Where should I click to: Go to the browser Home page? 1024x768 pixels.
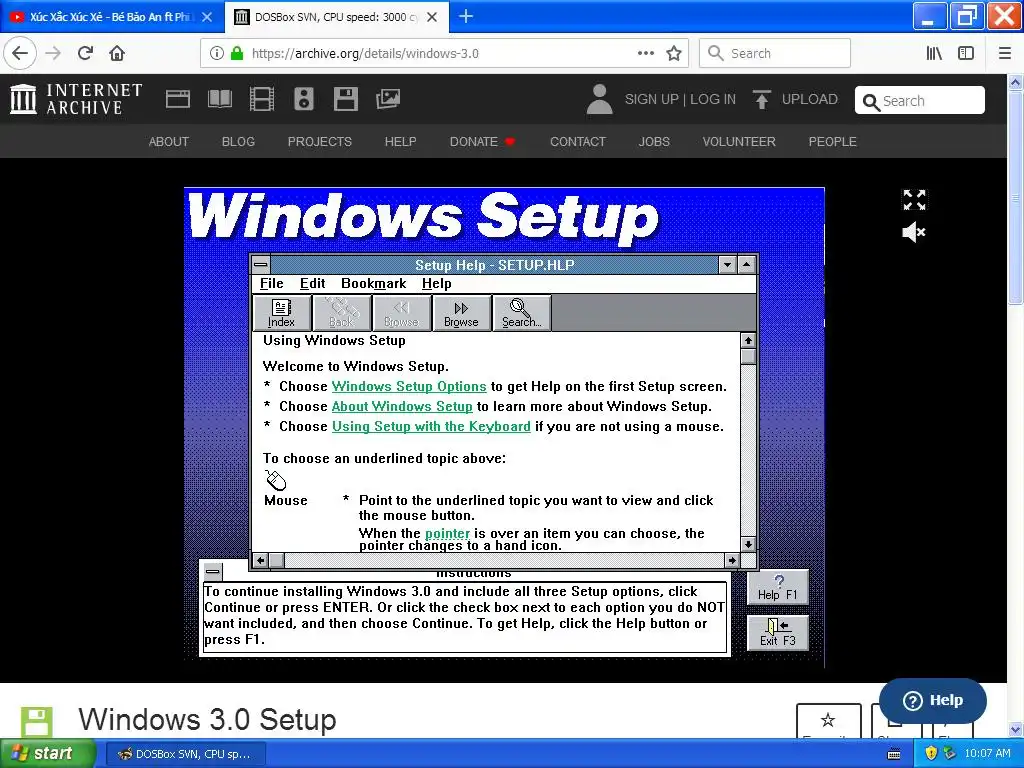pos(117,53)
